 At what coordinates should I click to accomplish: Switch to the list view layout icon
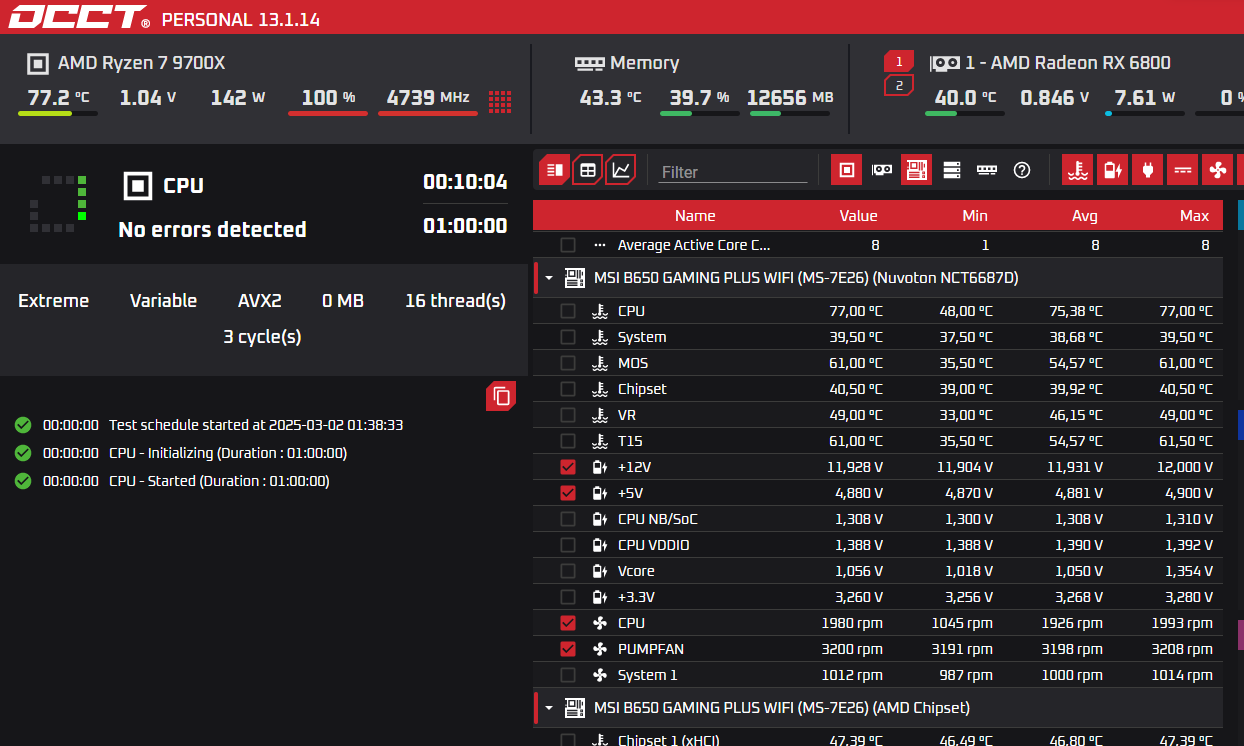554,170
